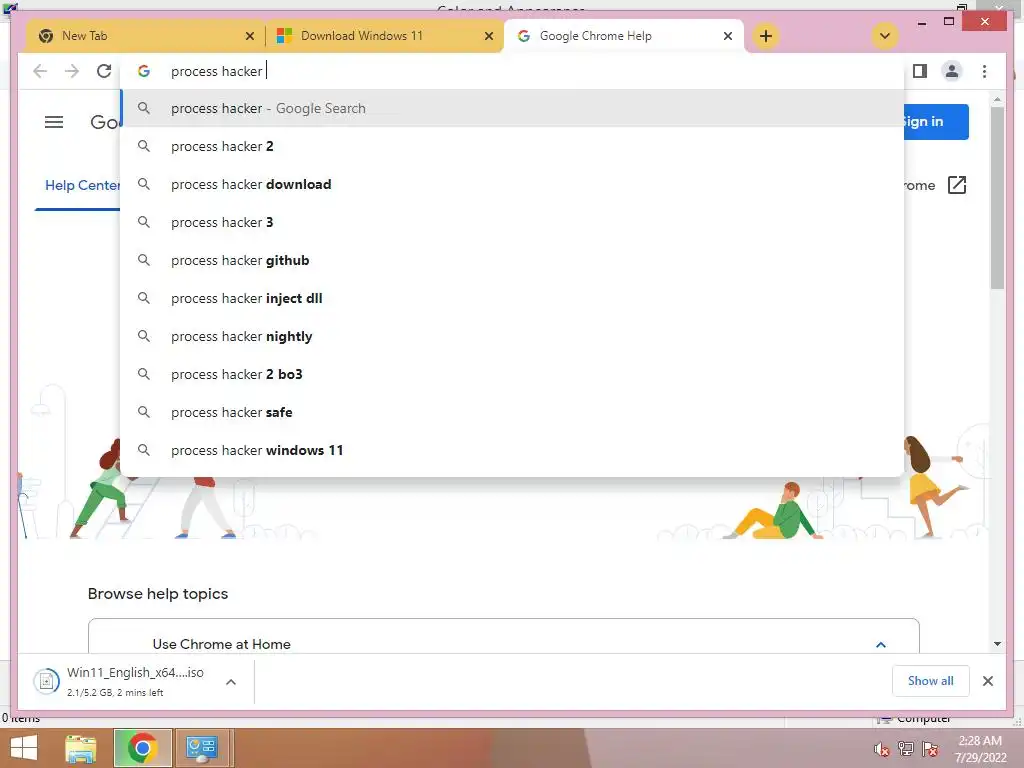Select 'process hacker - Google Search' suggestion
The image size is (1024, 768).
513,108
